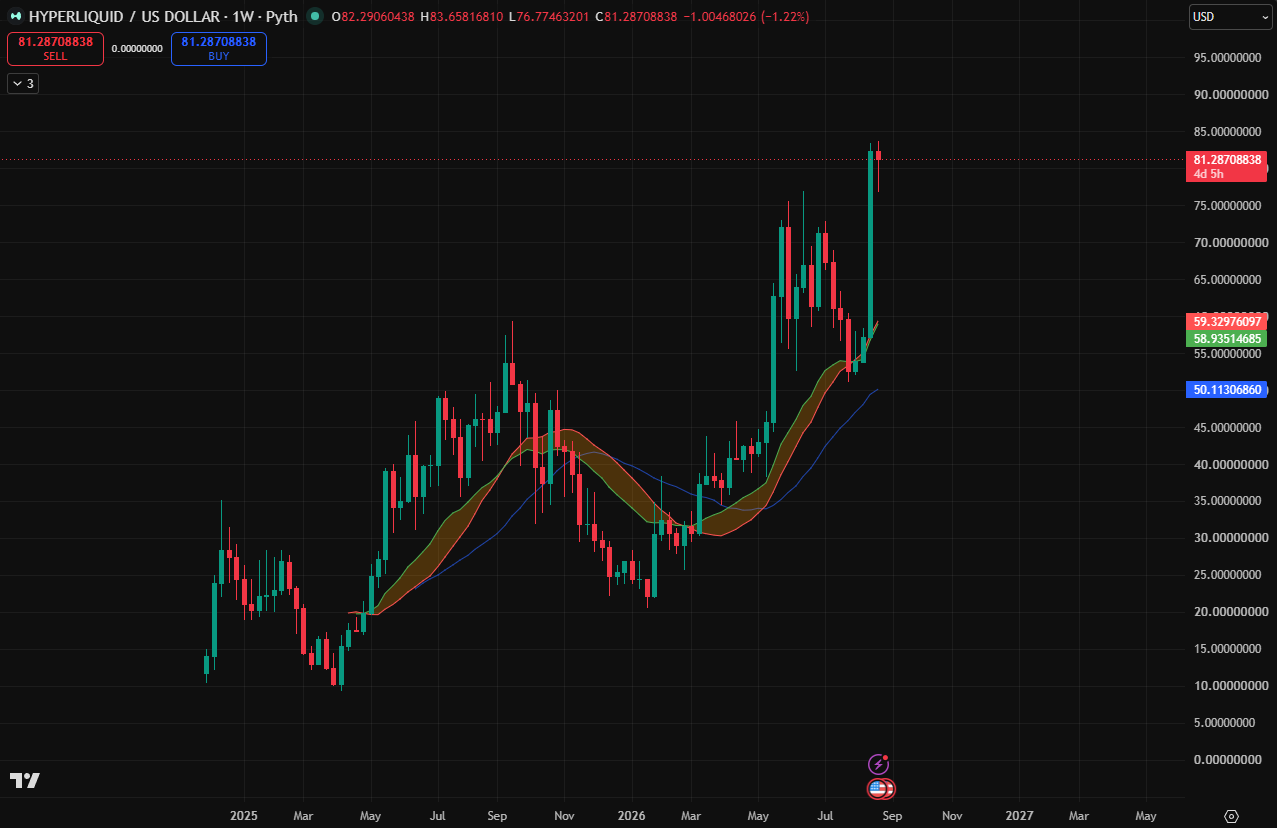Click the high value 83.65816810
The width and height of the screenshot is (1277, 828).
pyautogui.click(x=465, y=17)
